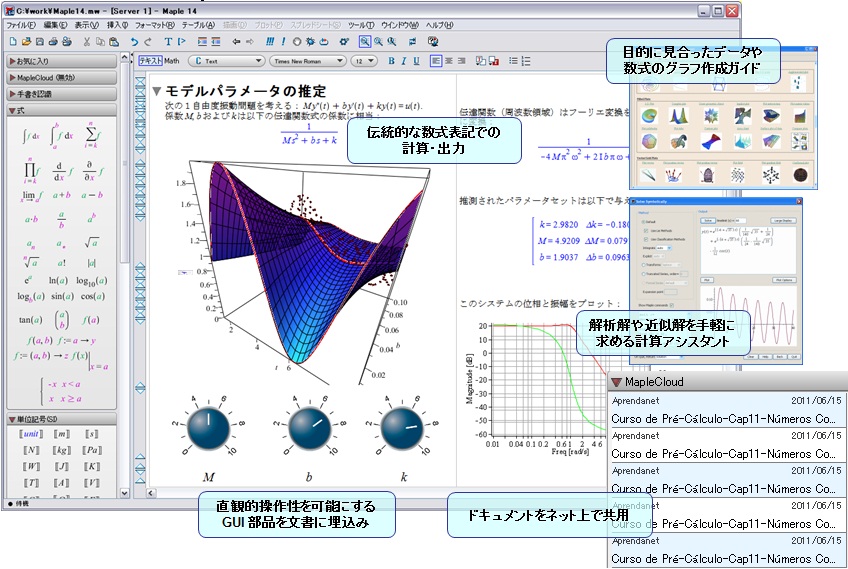Image resolution: width=848 pixels, height=569 pixels.
Task: Click the numbered list icon in the format bar
Action: pyautogui.click(x=526, y=61)
